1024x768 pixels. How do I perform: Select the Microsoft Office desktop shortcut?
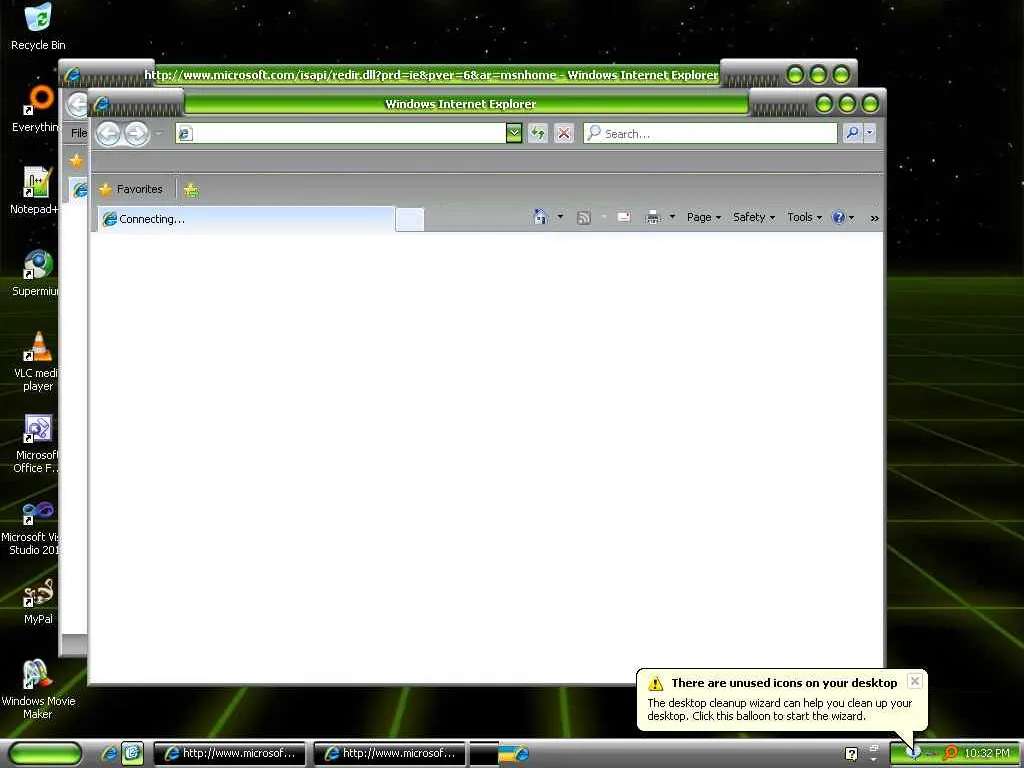tap(37, 443)
